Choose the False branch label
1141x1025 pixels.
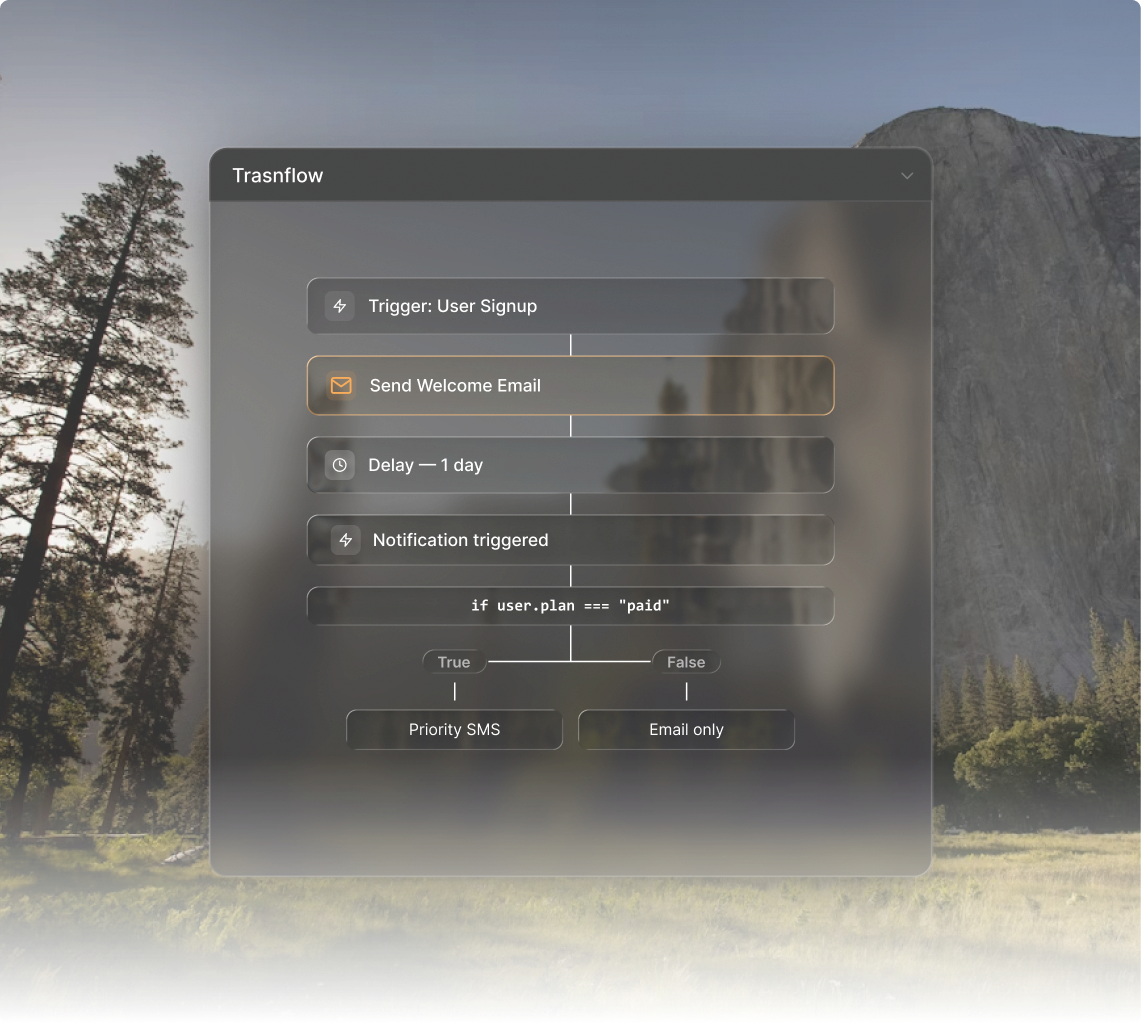click(x=686, y=662)
